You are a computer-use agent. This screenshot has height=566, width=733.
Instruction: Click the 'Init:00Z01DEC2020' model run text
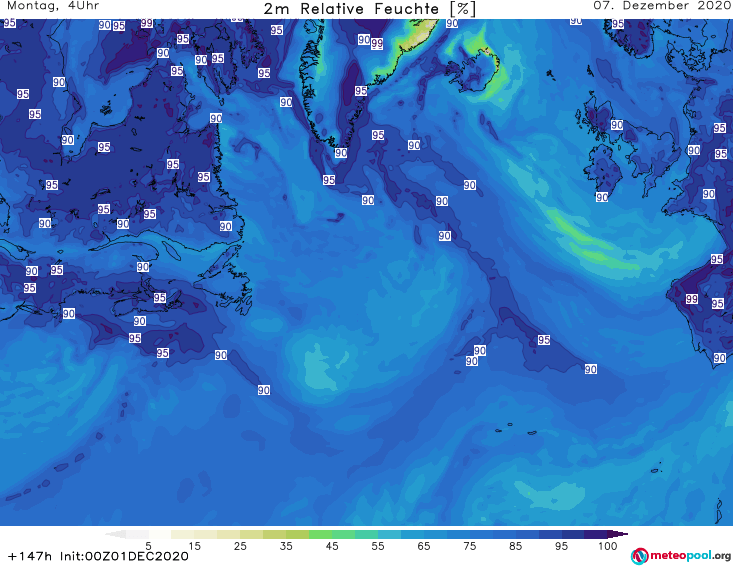[x=124, y=556]
